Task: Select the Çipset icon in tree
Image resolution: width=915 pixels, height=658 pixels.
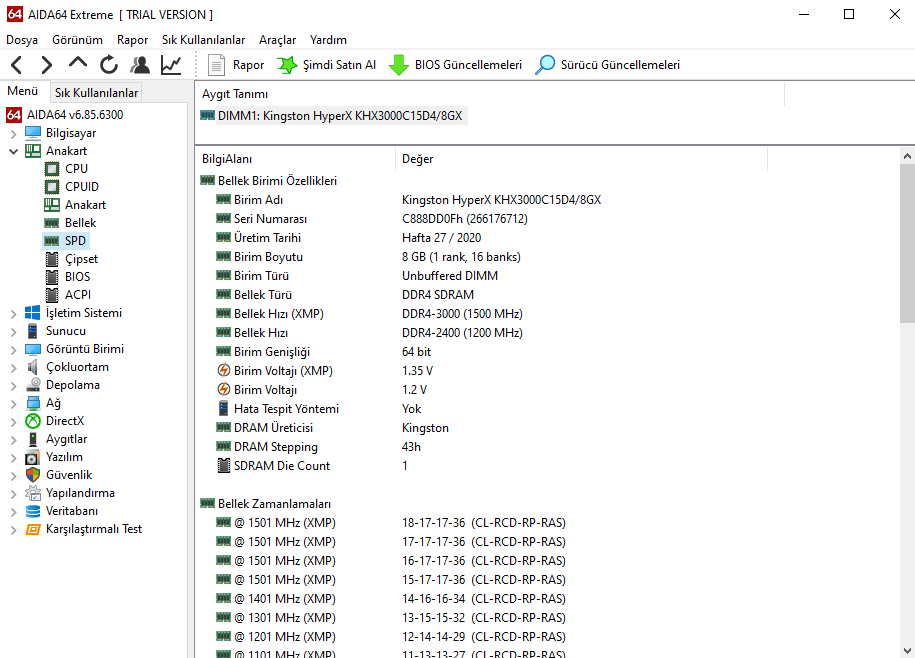Action: pos(52,259)
